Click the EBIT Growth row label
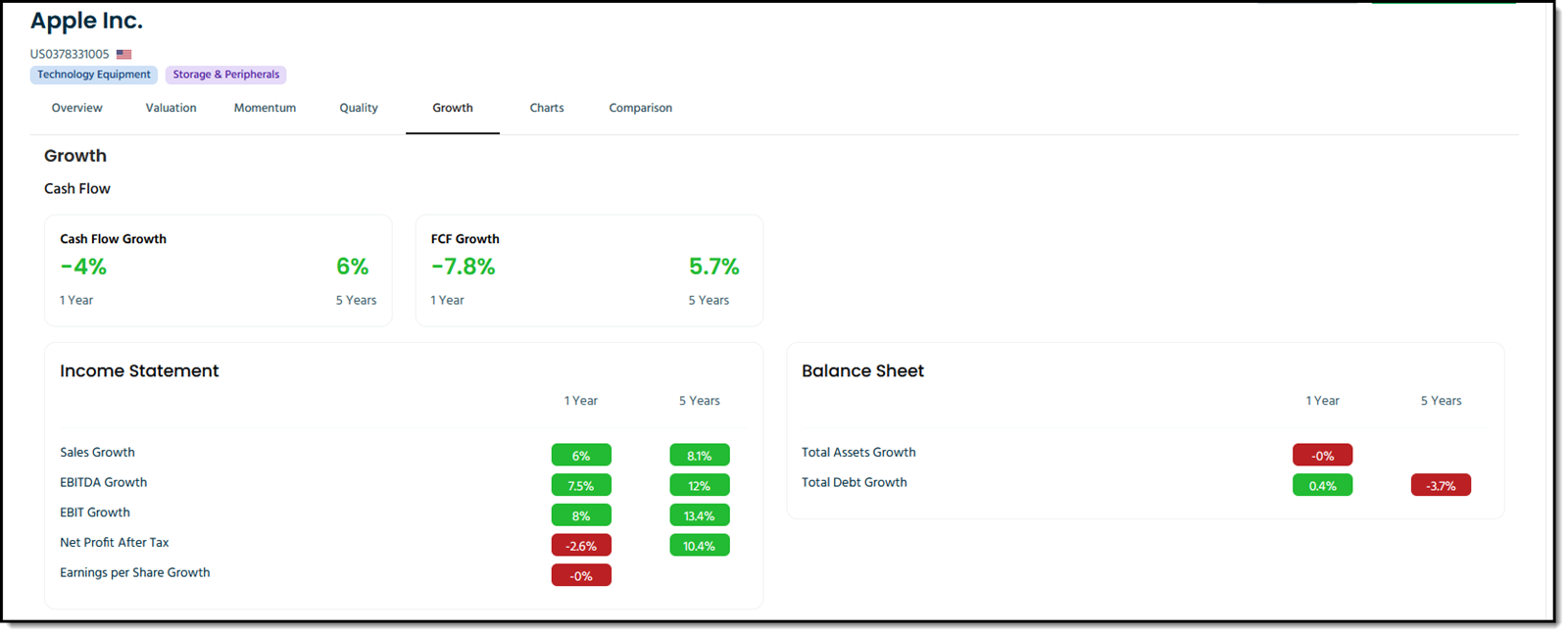The width and height of the screenshot is (1568, 635). 95,513
